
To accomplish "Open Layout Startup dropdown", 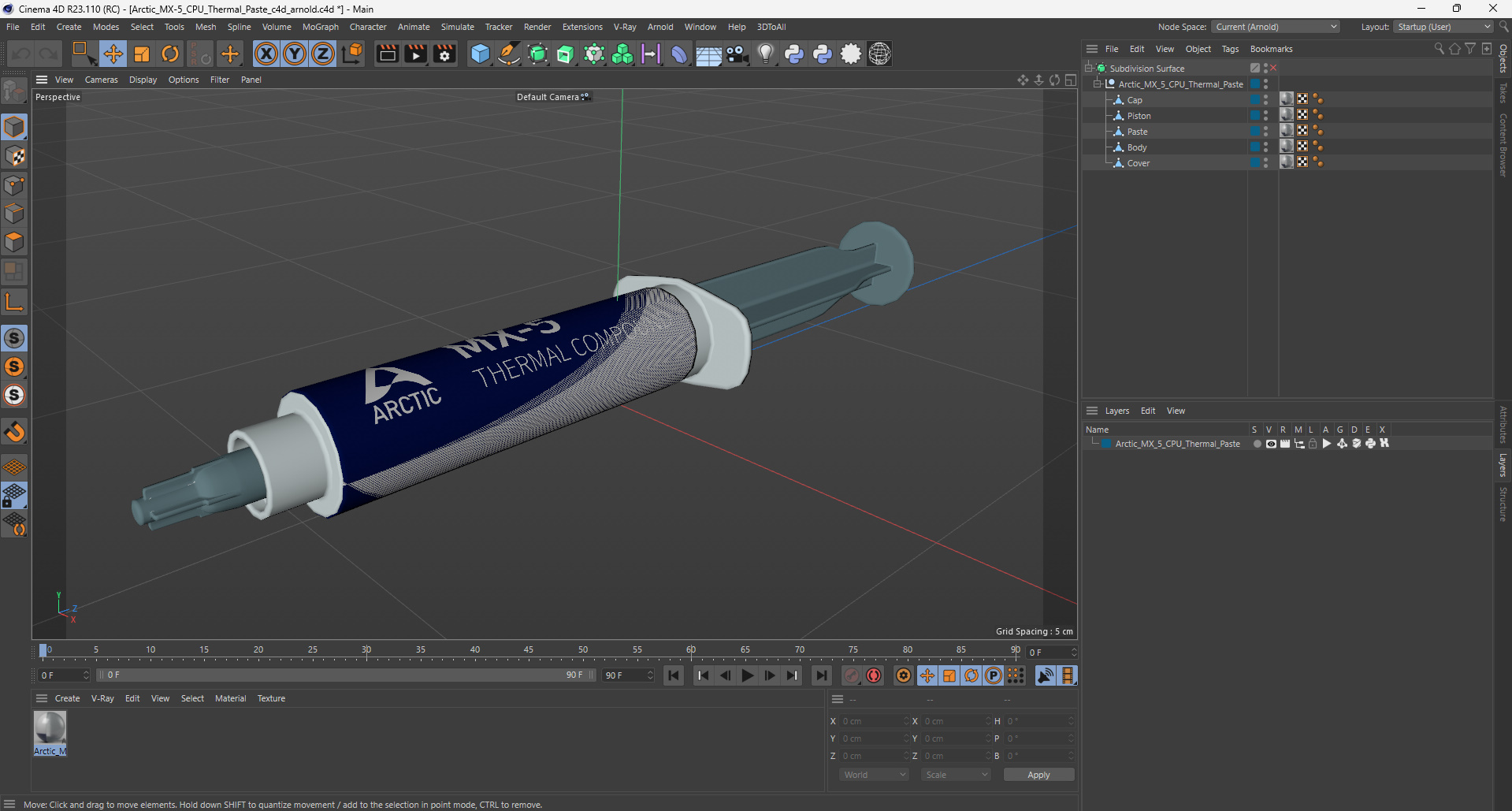I will pos(1443,27).
